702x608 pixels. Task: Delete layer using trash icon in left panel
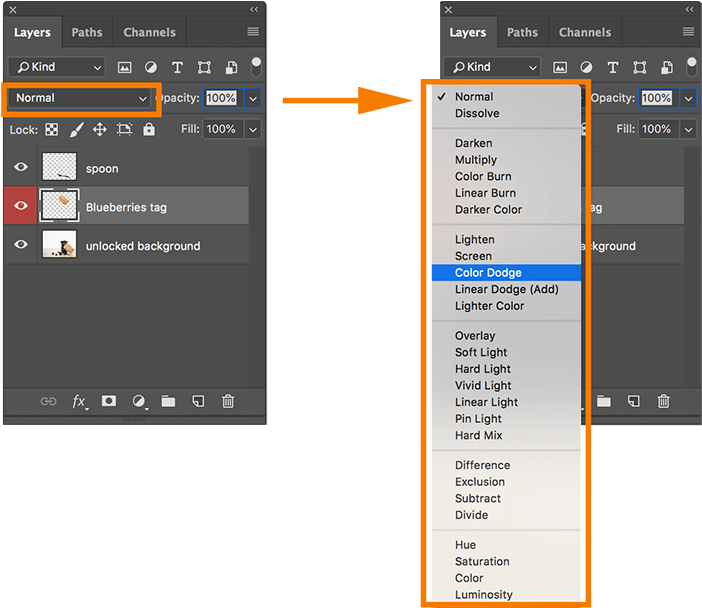pyautogui.click(x=228, y=401)
